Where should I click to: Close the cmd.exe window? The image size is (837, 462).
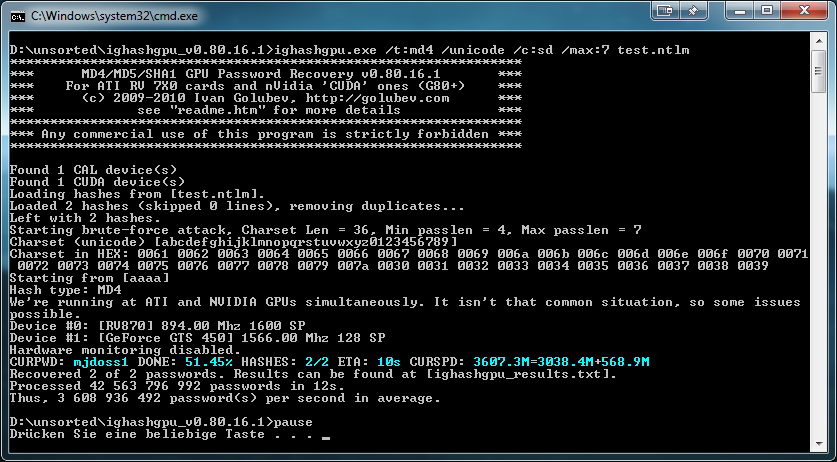[804, 10]
